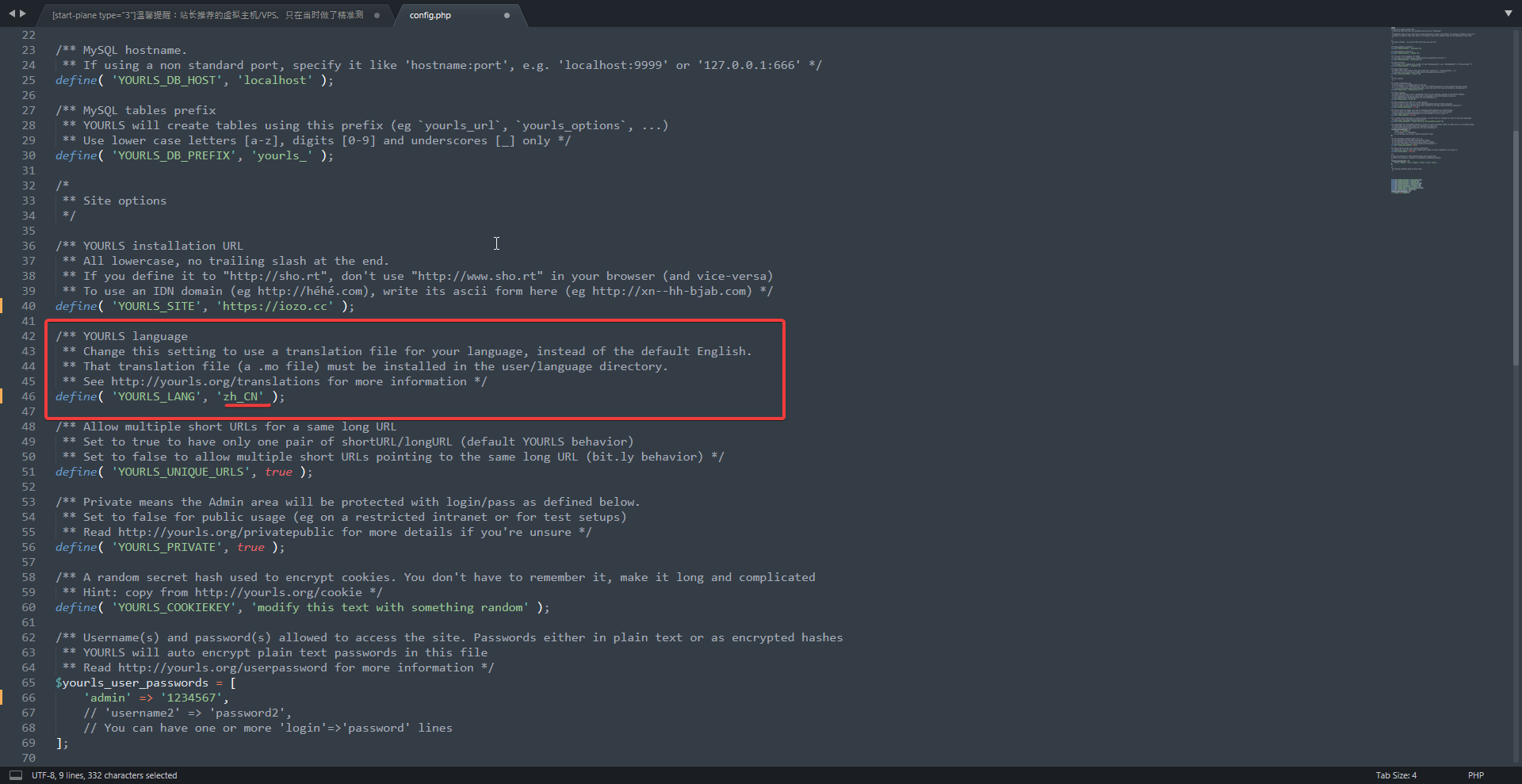1522x784 pixels.
Task: Click line number 46 in the gutter
Action: [29, 396]
